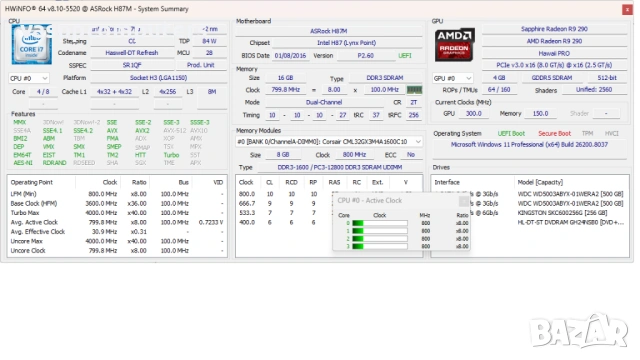This screenshot has width=640, height=360.
Task: Click the Haswell-DT Refresh codename field
Action: coord(131,53)
